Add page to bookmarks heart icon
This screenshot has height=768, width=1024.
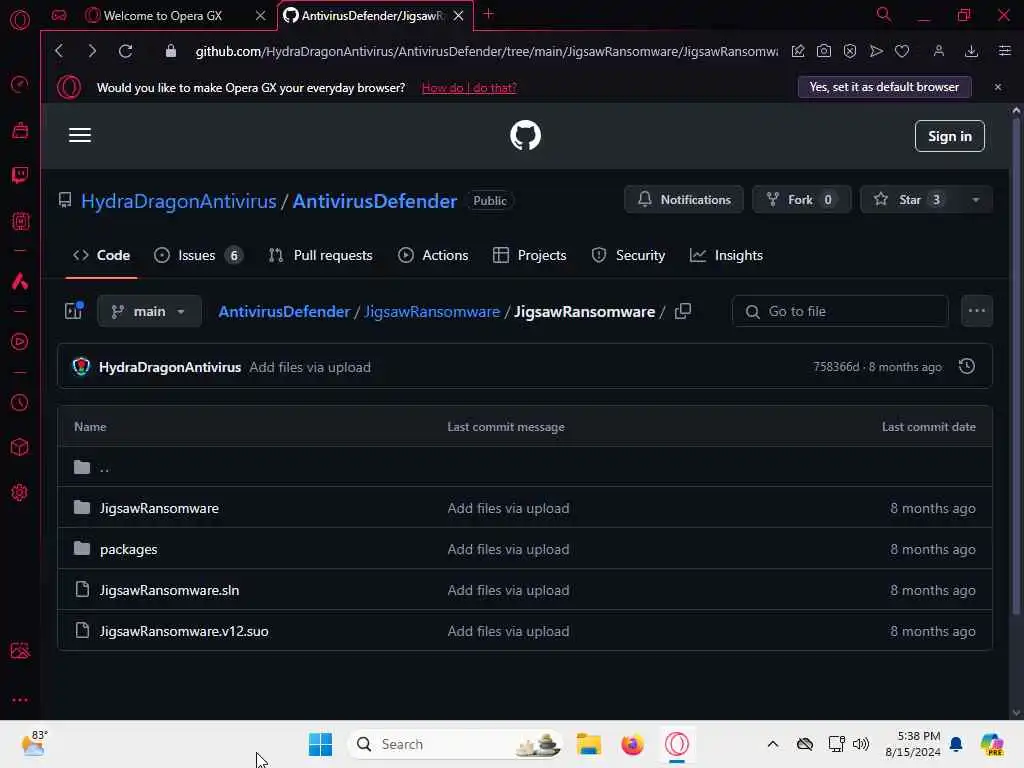[902, 51]
